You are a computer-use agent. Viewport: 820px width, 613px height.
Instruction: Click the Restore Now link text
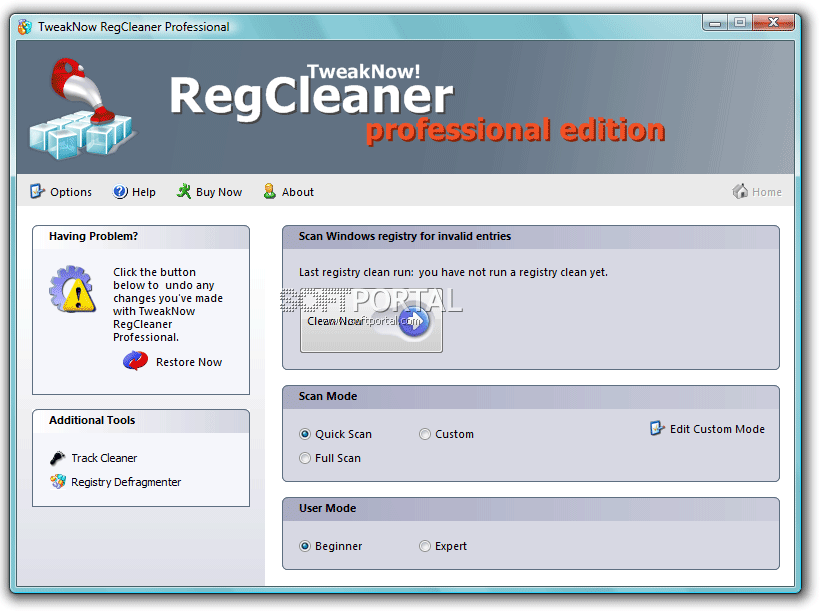189,362
